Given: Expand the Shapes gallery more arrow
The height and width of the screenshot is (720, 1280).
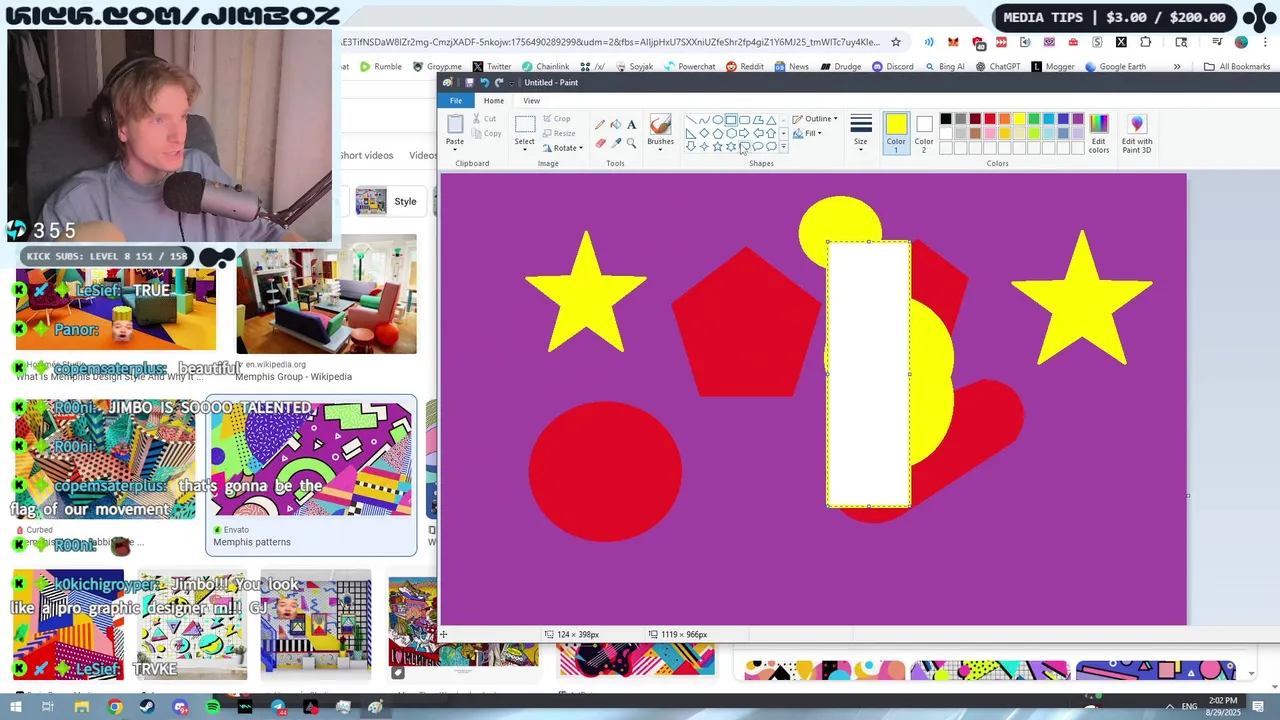Looking at the screenshot, I should click(783, 147).
